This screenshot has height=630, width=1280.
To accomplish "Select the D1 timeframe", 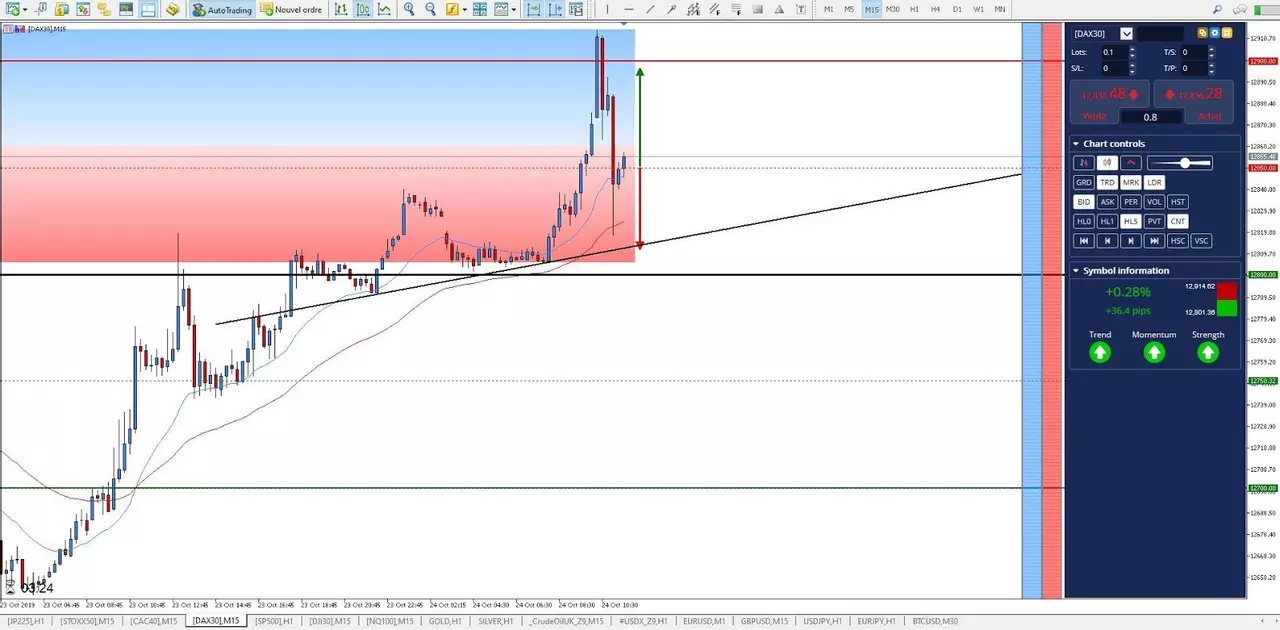I will coord(957,9).
